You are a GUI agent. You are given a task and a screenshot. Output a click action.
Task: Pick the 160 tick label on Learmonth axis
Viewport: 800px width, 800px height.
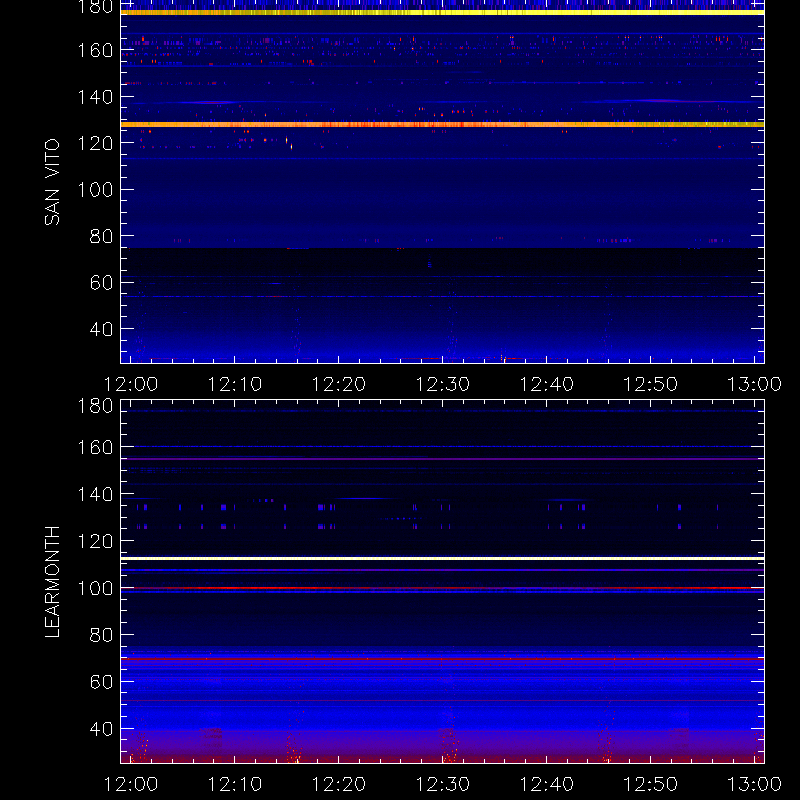pyautogui.click(x=95, y=447)
